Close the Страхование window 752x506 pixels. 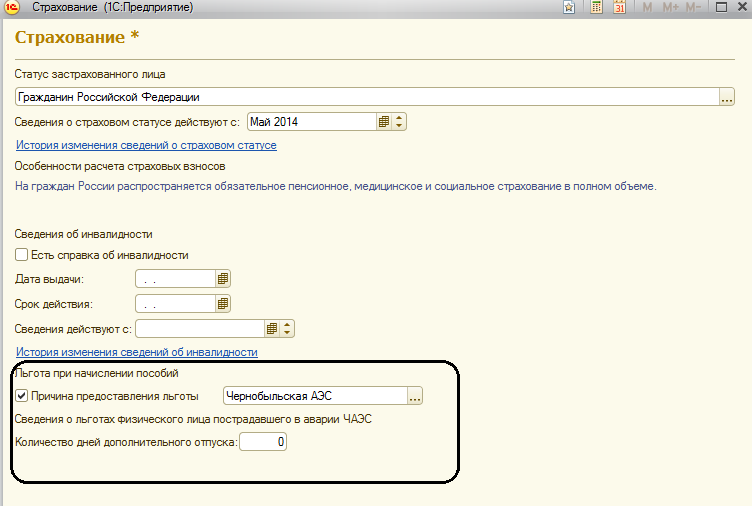tap(742, 7)
